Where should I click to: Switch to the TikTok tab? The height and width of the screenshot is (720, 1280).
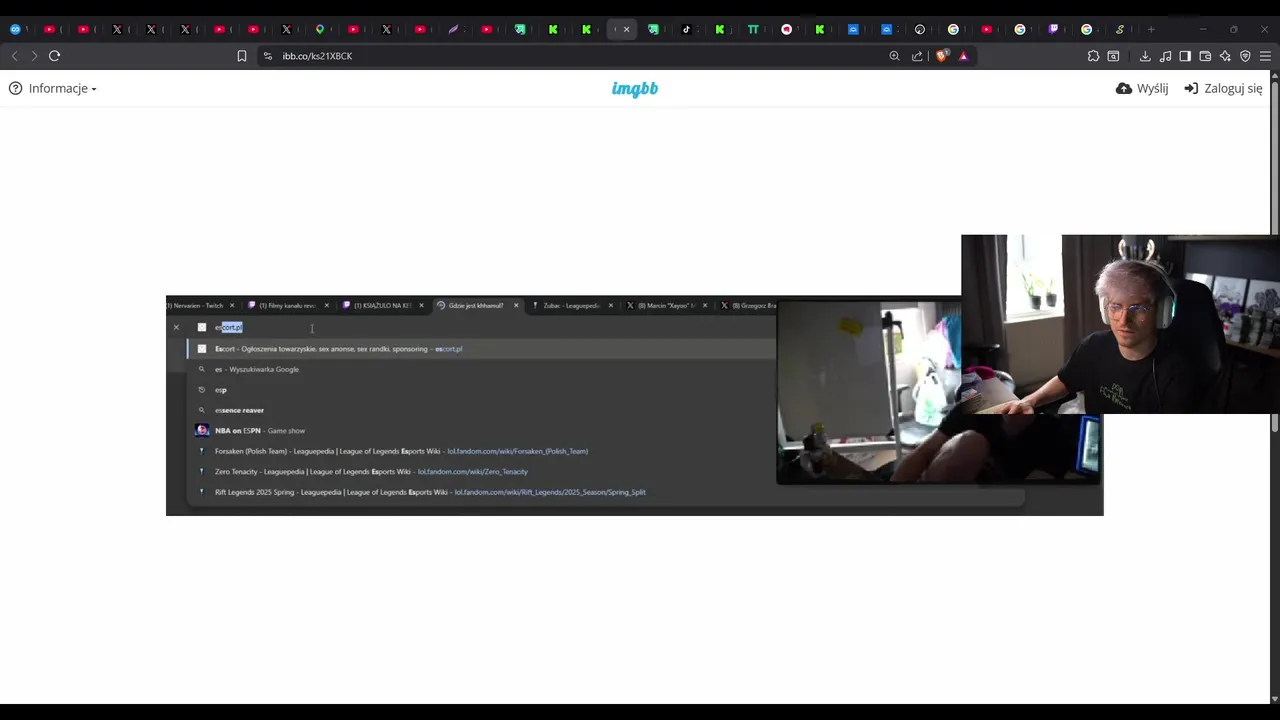pyautogui.click(x=687, y=29)
